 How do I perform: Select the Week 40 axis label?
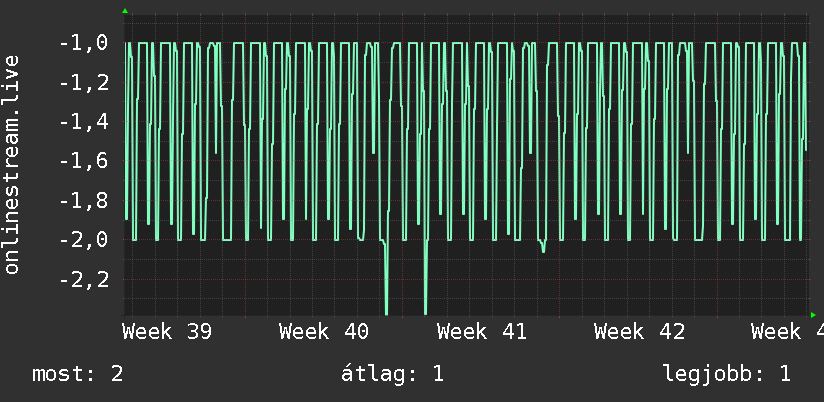coord(324,332)
